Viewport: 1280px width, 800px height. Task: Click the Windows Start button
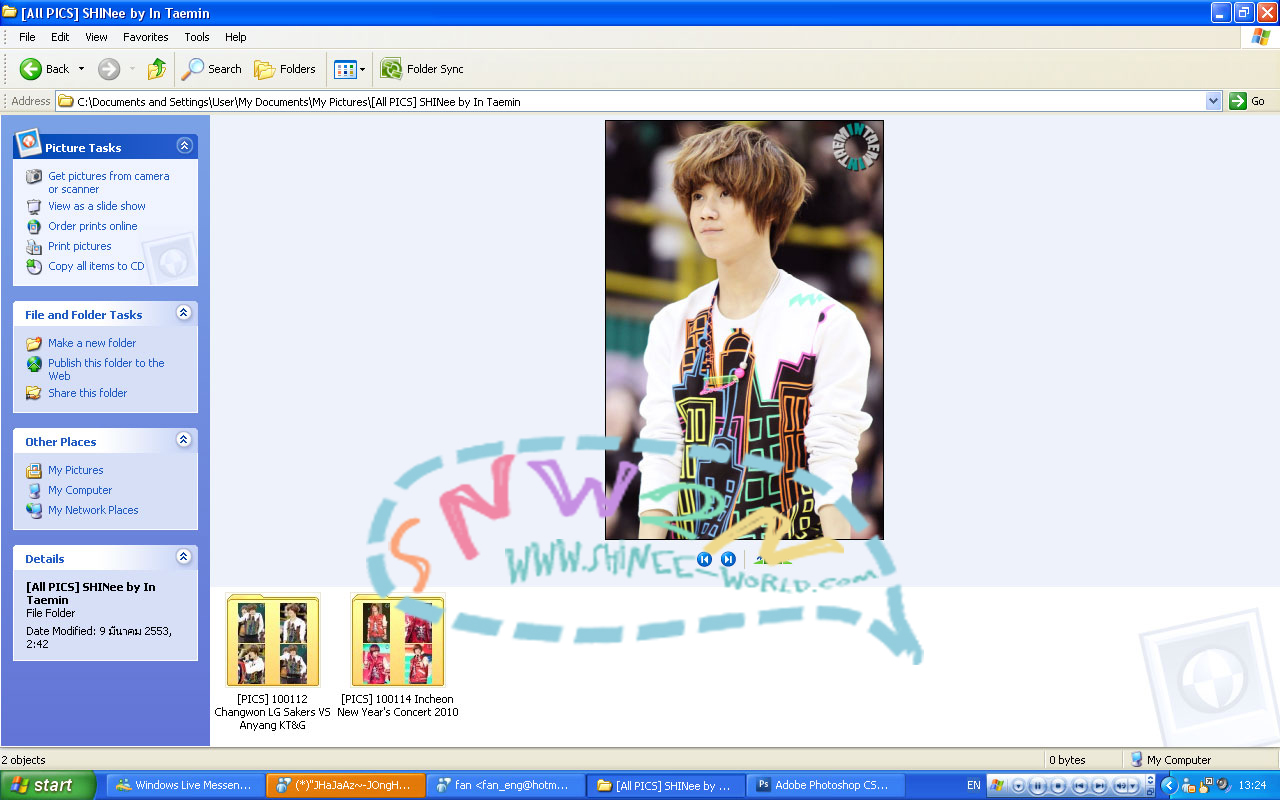tap(48, 785)
